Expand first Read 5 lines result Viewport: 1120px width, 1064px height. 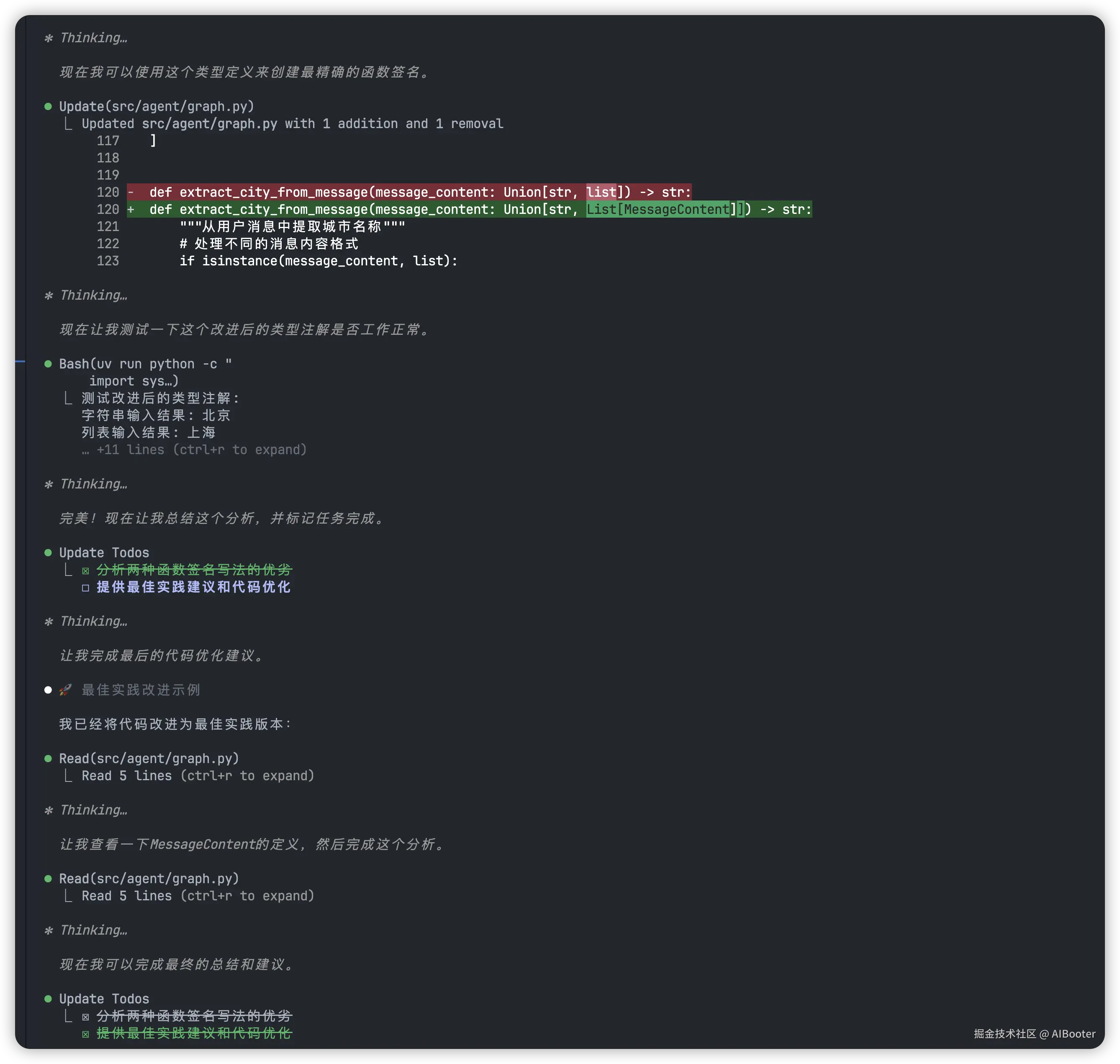point(198,776)
